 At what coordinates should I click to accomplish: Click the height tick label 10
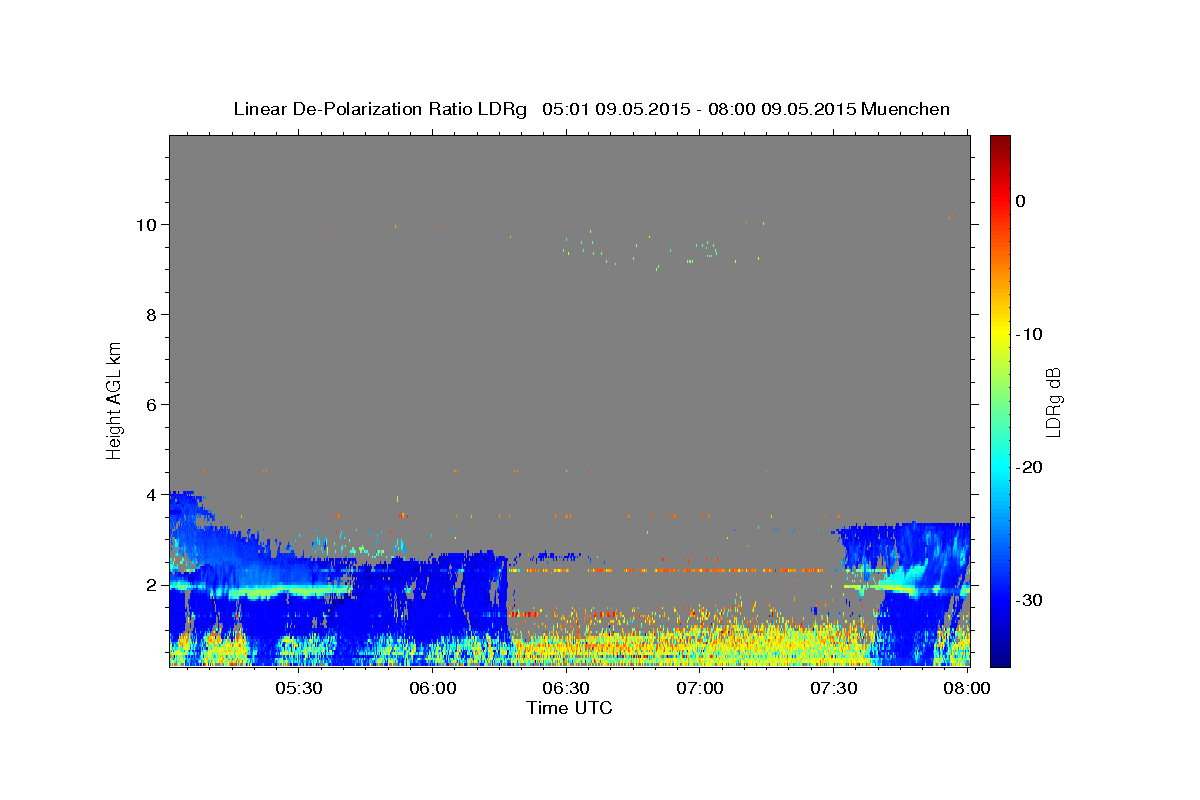coord(146,224)
